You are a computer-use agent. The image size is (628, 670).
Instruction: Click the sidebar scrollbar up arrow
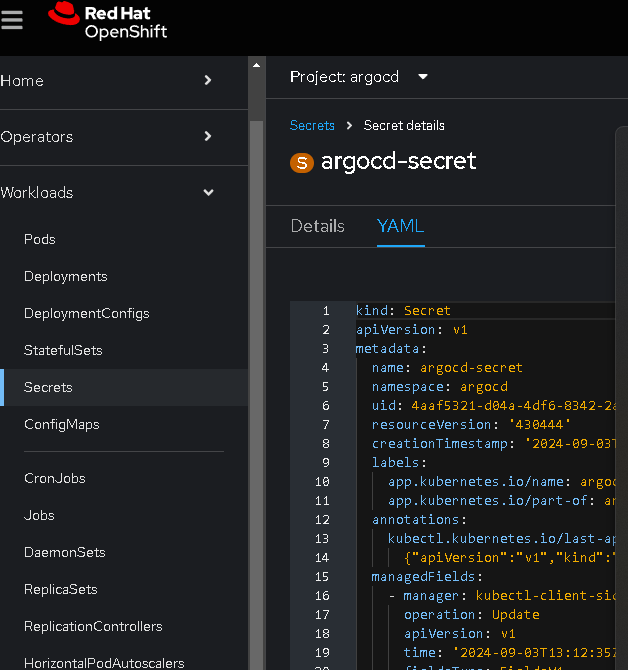click(256, 65)
